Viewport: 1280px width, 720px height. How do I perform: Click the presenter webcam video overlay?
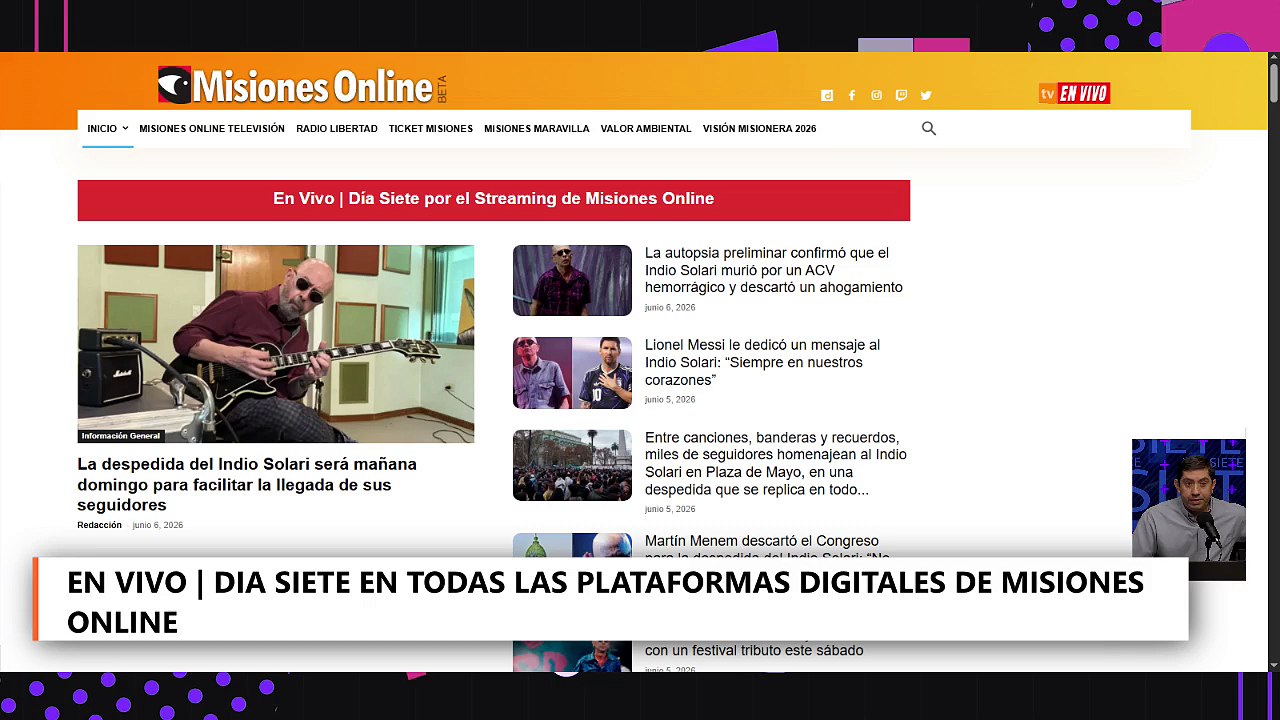click(x=1189, y=509)
